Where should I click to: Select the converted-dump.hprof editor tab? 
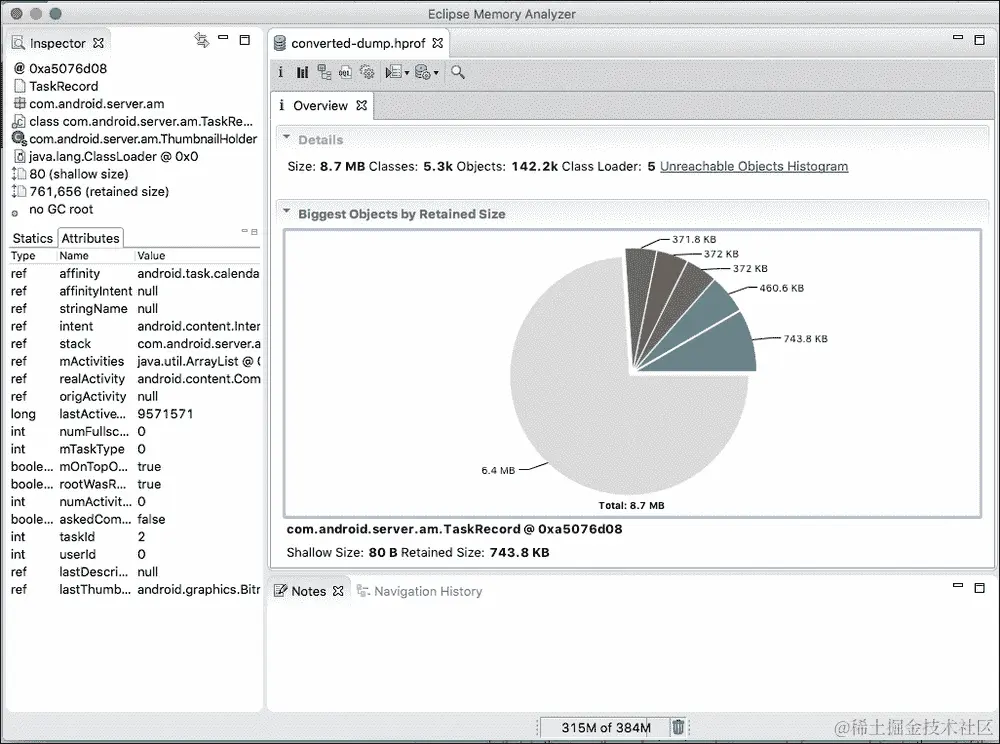pyautogui.click(x=358, y=43)
